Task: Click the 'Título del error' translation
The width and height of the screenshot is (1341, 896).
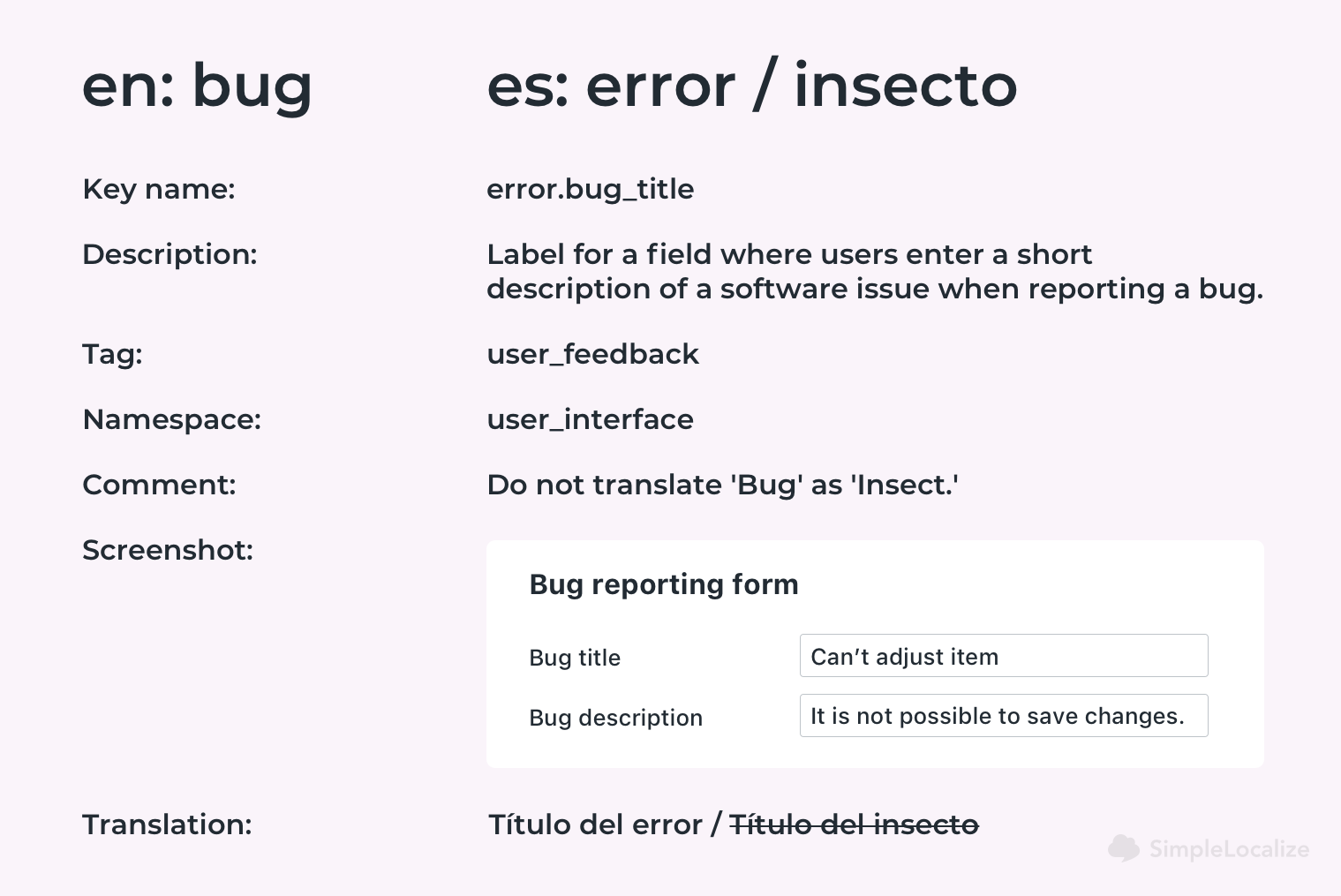Action: click(x=595, y=824)
